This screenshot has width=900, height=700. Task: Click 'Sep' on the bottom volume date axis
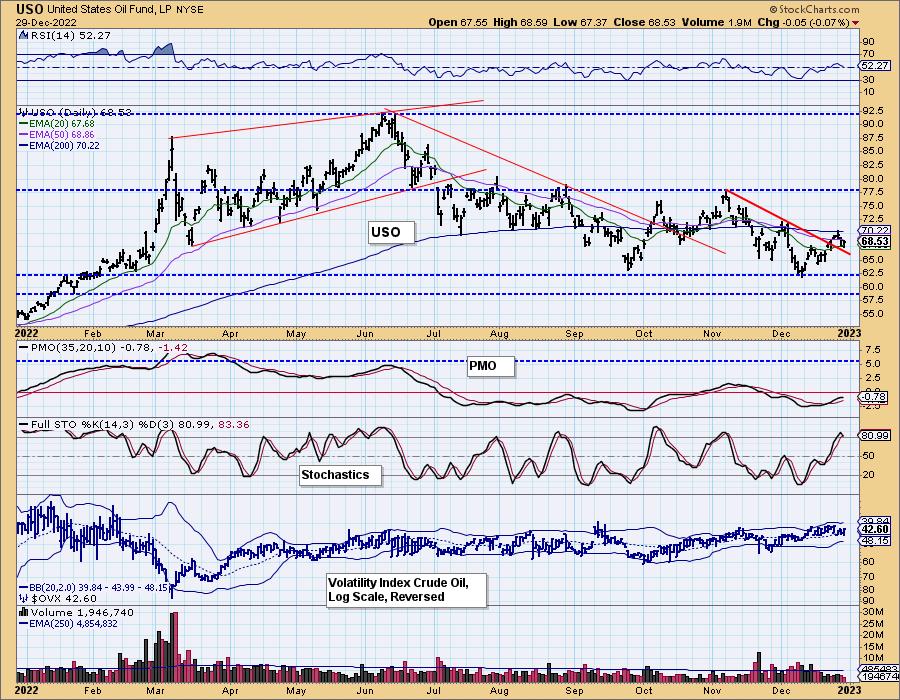pos(575,690)
